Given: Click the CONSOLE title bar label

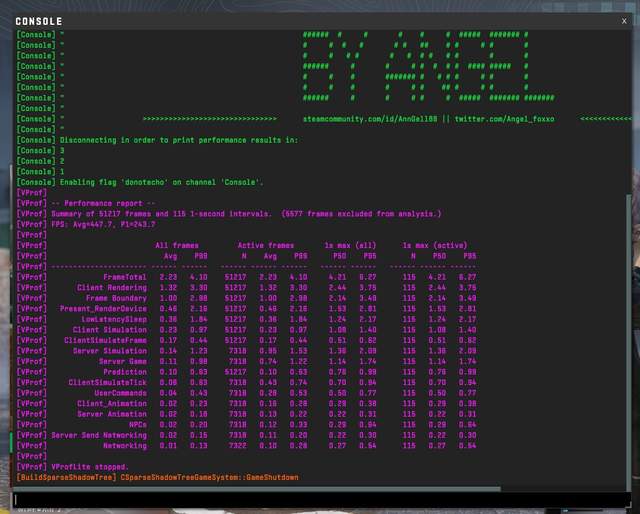Looking at the screenshot, I should click(39, 21).
